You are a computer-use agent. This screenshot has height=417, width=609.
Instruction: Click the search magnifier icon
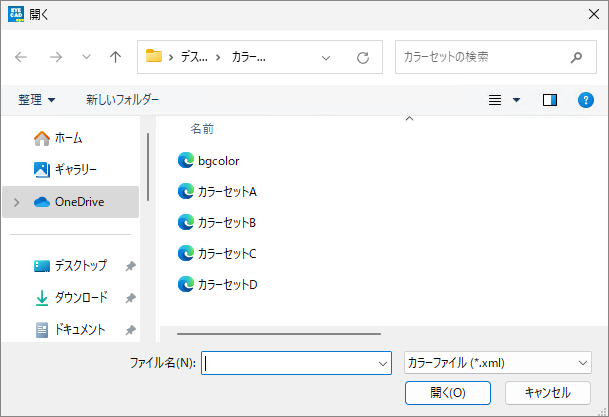click(576, 57)
